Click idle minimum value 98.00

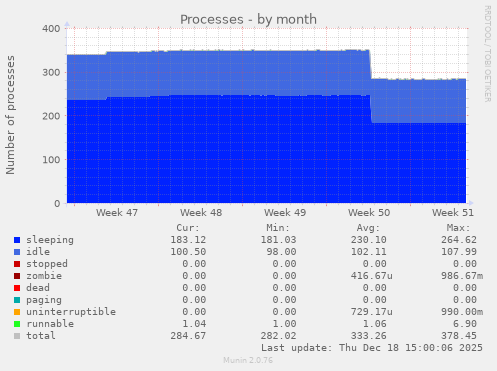click(281, 252)
